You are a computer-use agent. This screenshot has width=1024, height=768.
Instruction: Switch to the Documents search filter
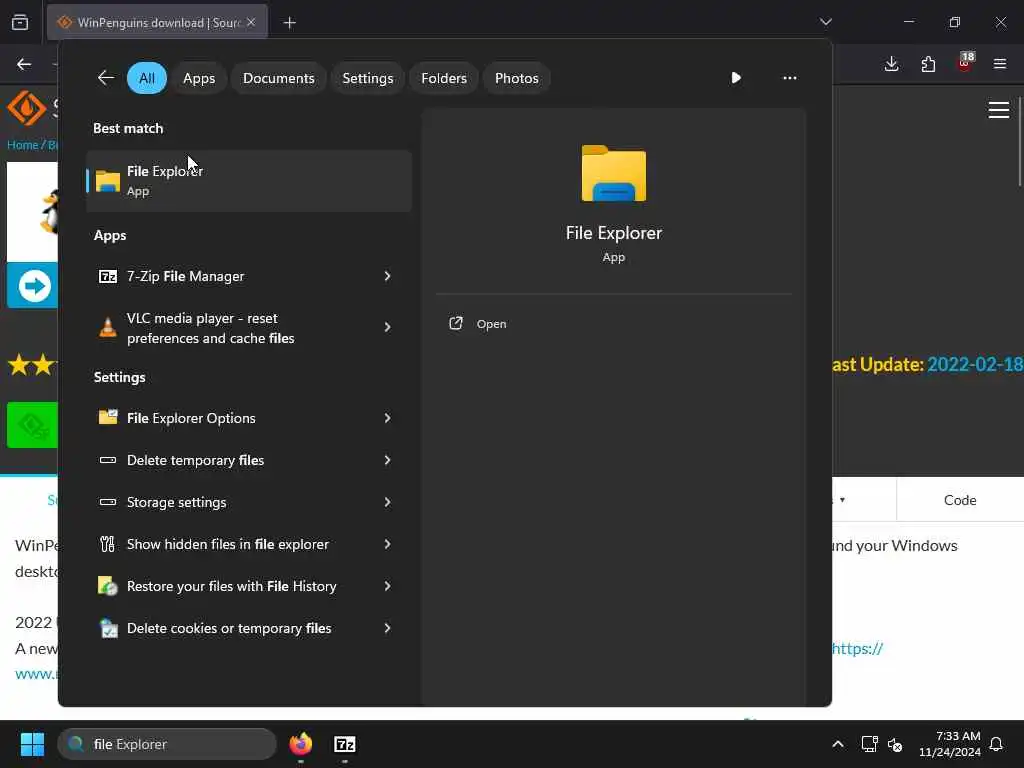[x=279, y=78]
